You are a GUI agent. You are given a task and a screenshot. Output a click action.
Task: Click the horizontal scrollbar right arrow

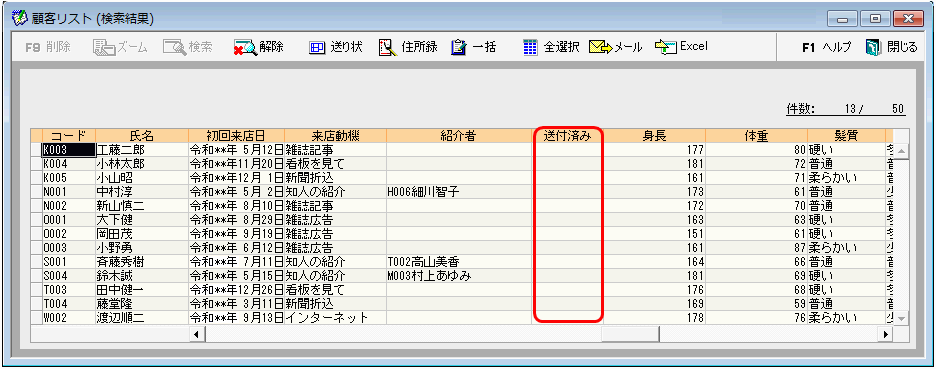point(887,334)
